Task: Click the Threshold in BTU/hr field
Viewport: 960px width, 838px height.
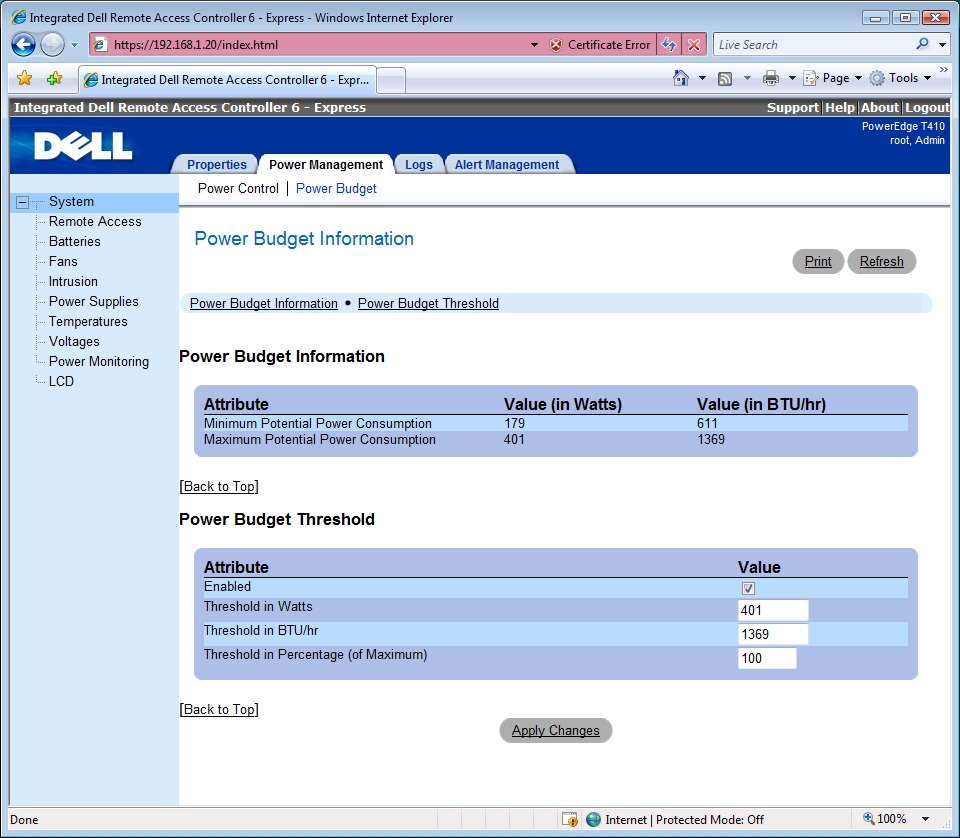Action: tap(773, 634)
